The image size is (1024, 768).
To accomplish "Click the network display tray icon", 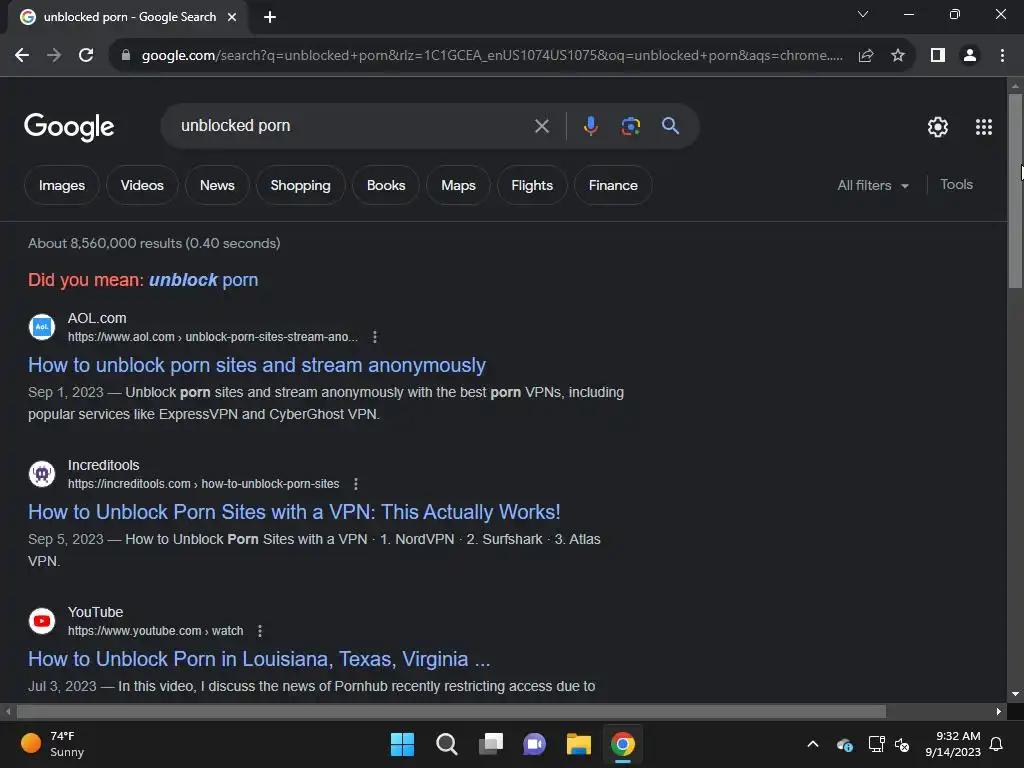I will [876, 744].
